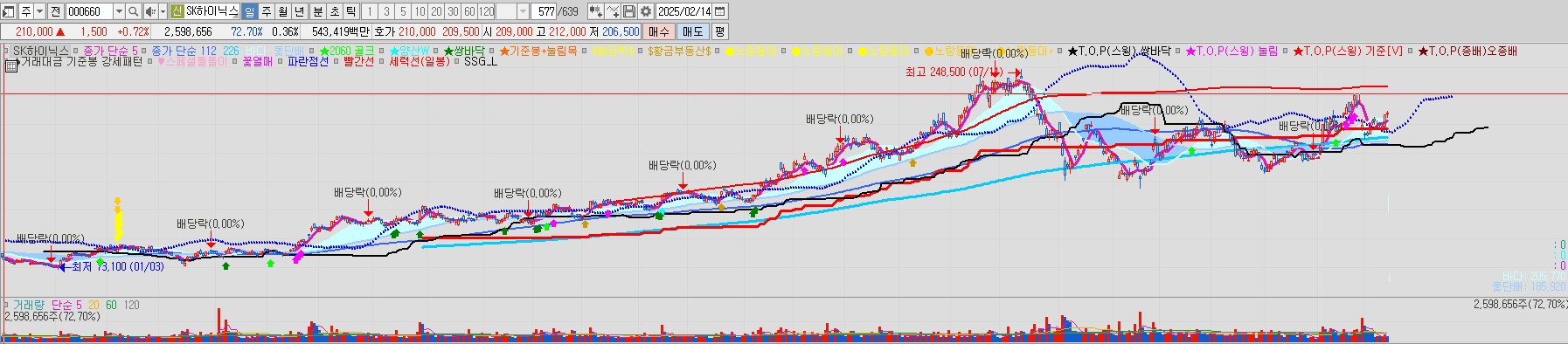The width and height of the screenshot is (1568, 344).
Task: Select 종가 단순 5 legend item
Action: click(x=110, y=52)
